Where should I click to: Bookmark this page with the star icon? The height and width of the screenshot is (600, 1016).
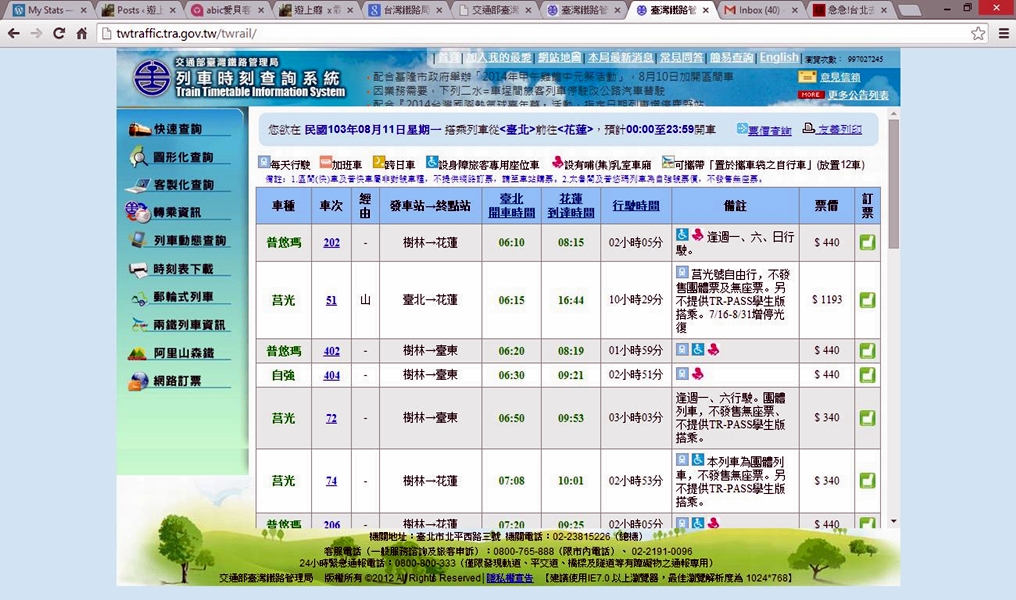(x=978, y=33)
